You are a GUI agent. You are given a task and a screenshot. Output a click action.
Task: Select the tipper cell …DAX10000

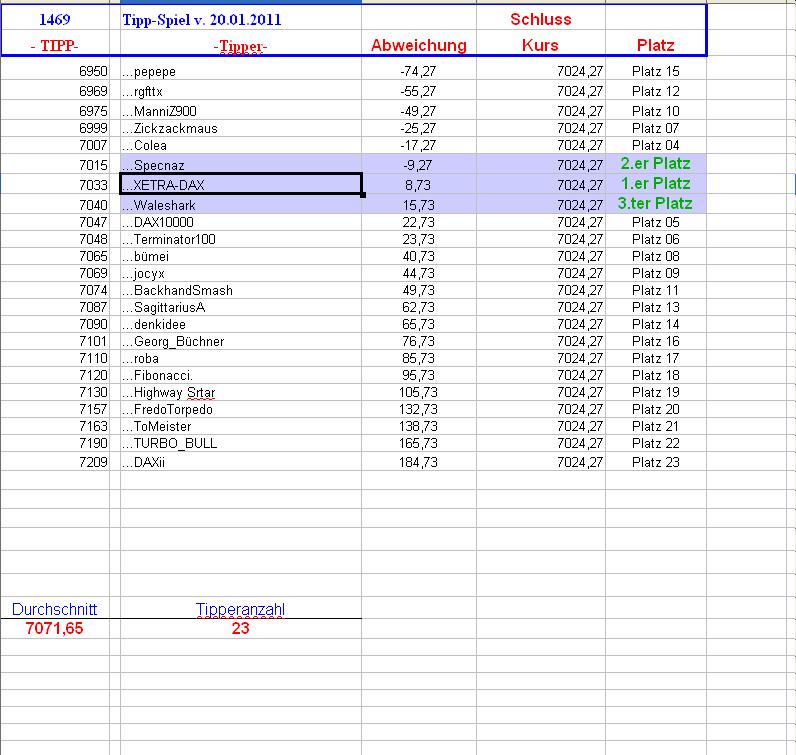[x=241, y=222]
